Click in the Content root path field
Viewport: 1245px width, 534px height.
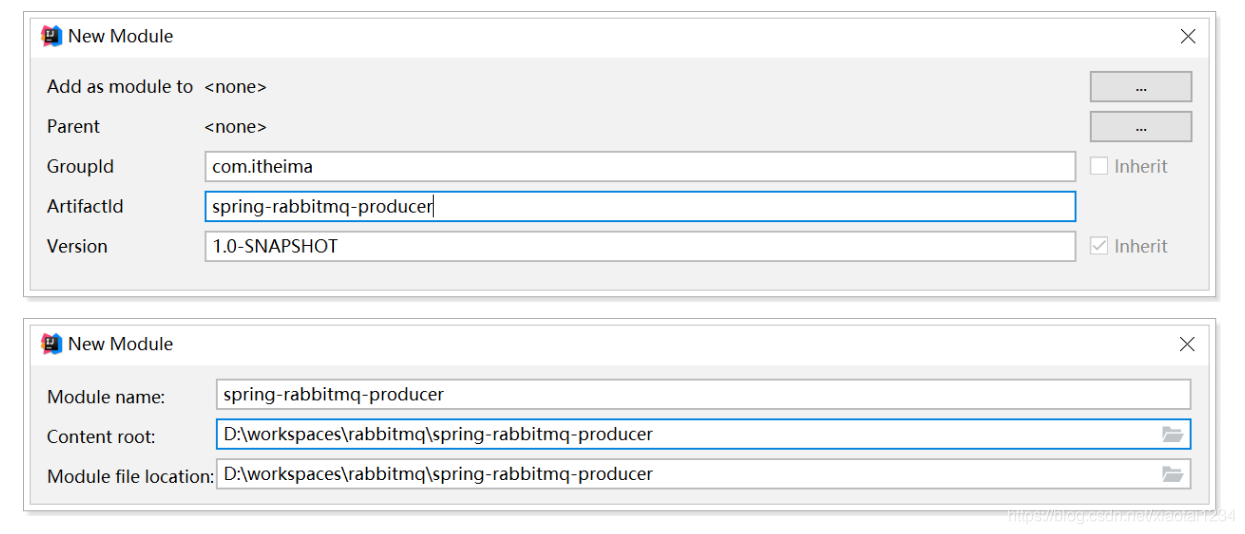click(x=680, y=434)
